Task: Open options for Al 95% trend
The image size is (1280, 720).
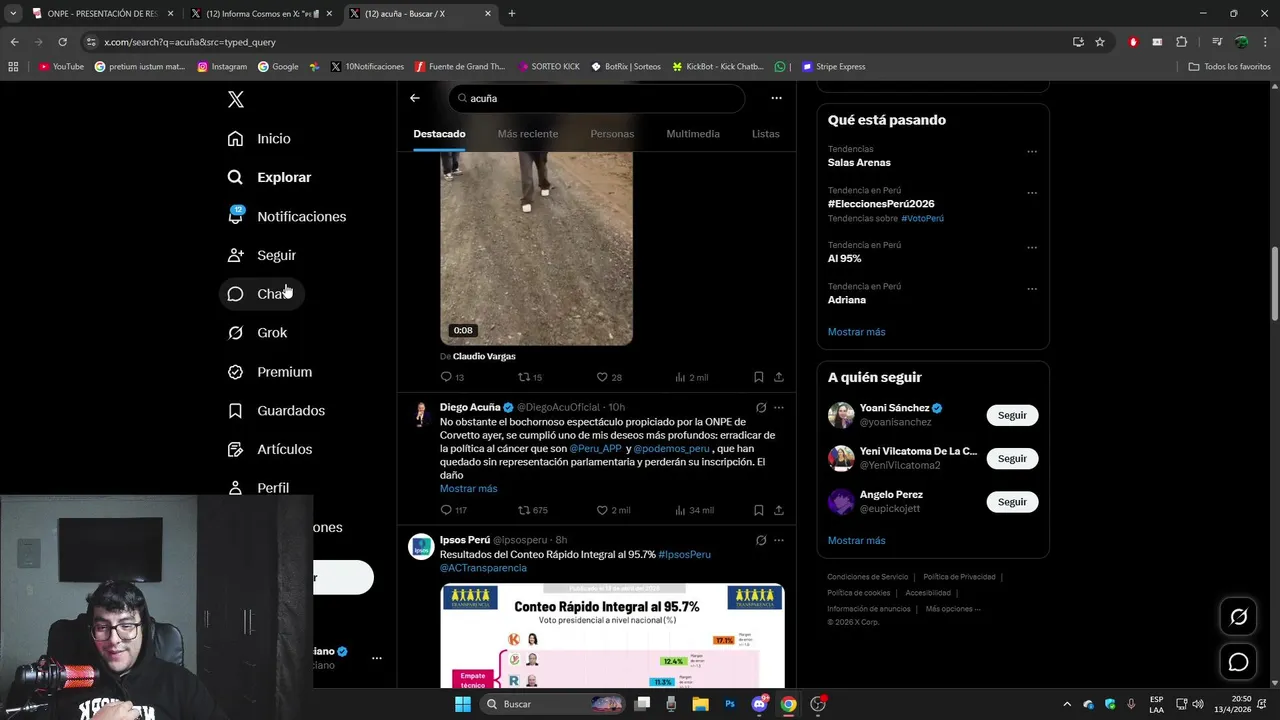Action: click(x=1032, y=248)
